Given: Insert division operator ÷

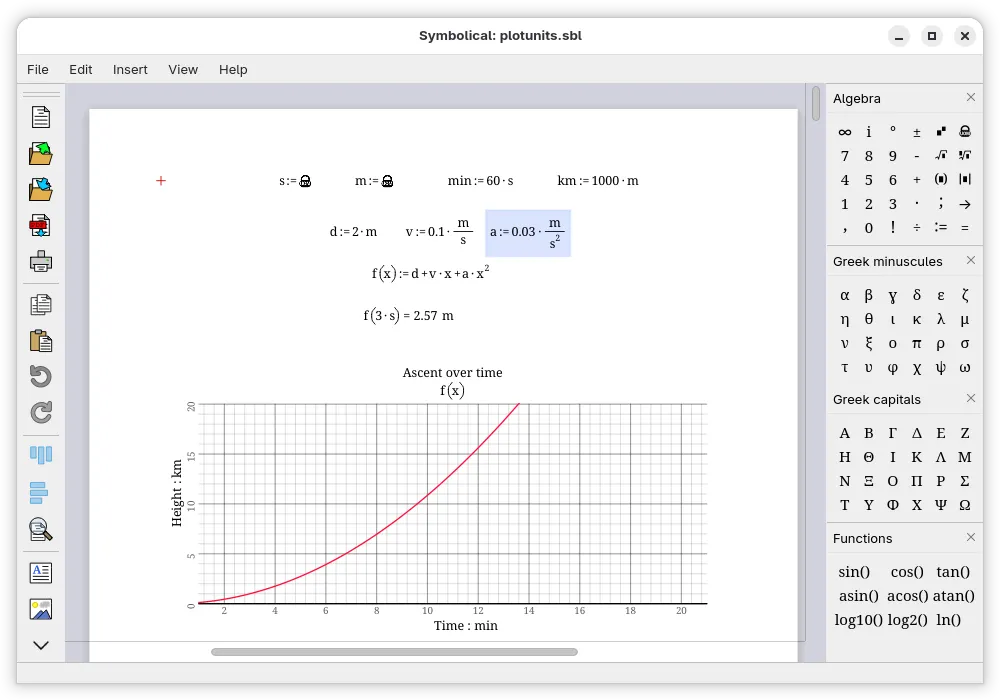Looking at the screenshot, I should click(x=916, y=227).
